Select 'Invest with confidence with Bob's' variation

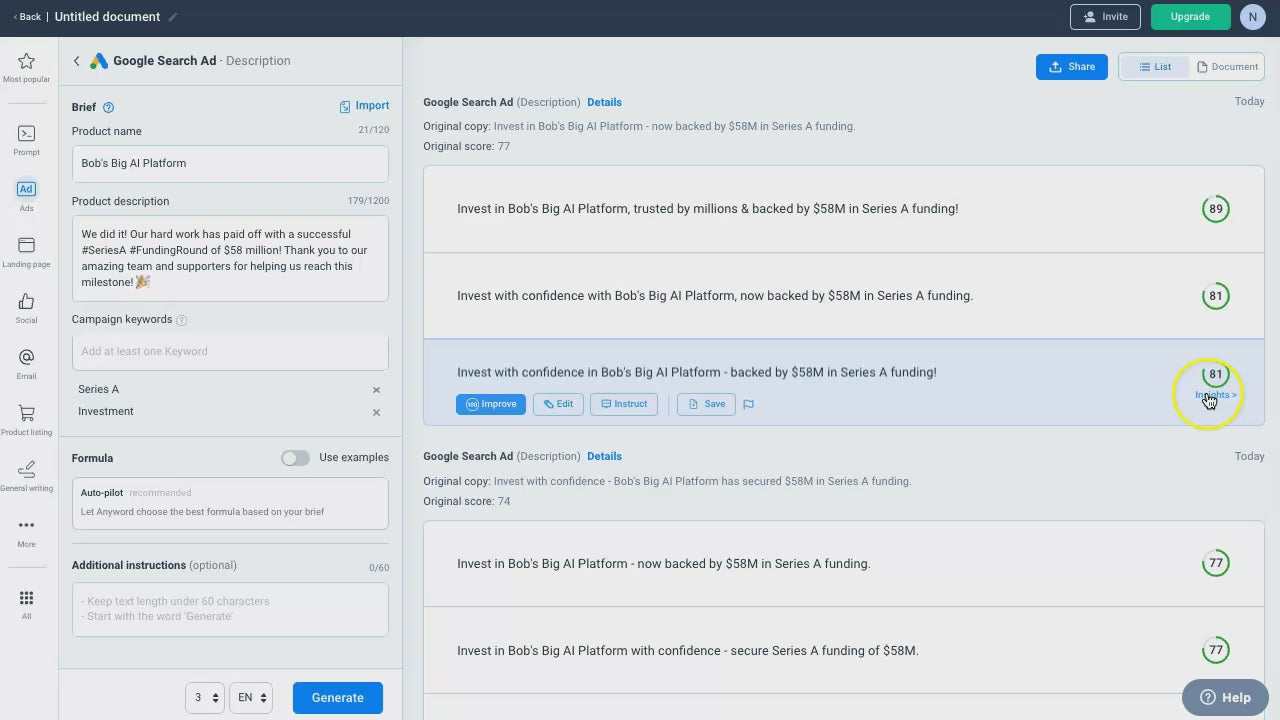[844, 296]
